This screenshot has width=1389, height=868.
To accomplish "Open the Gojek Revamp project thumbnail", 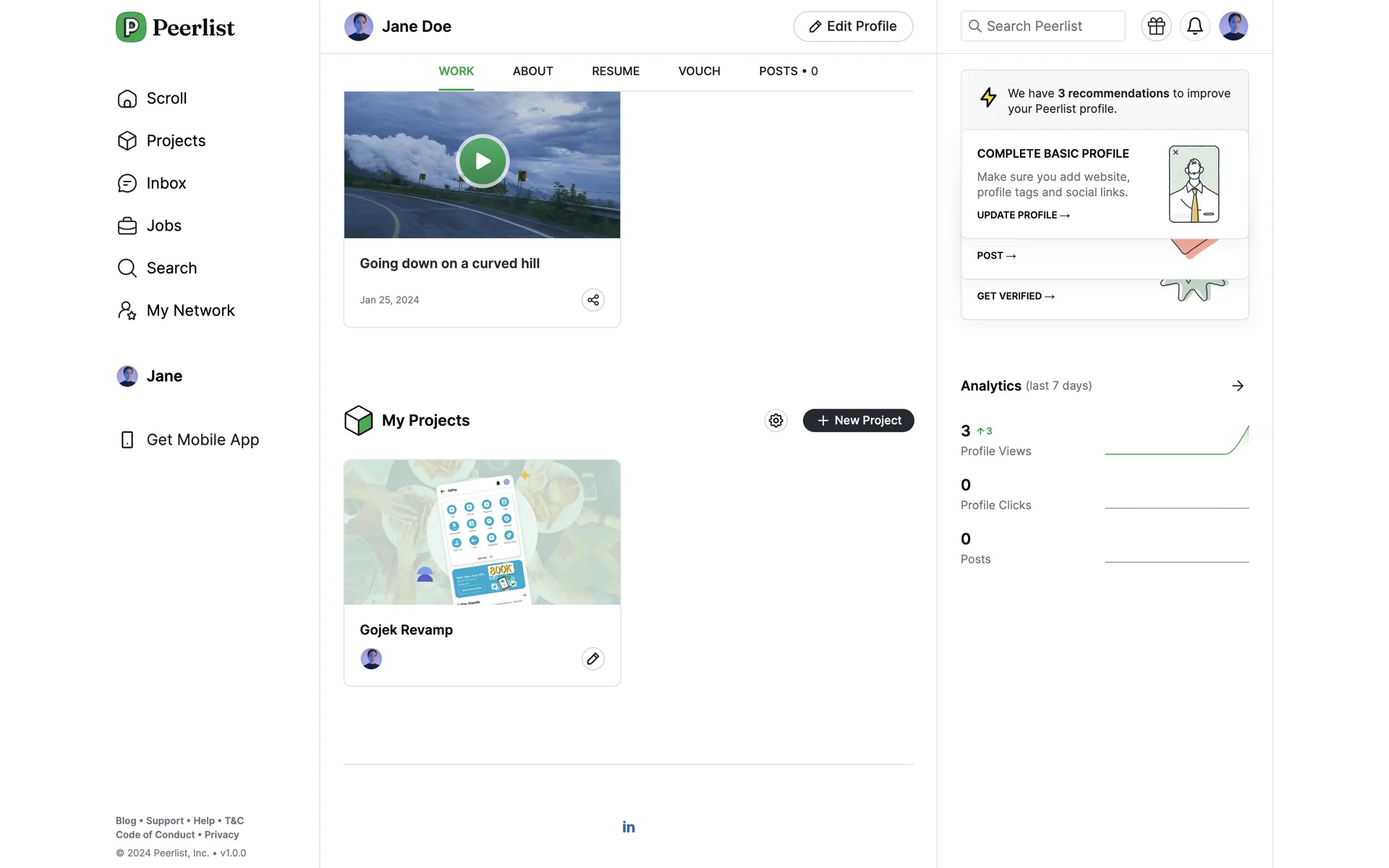I will (482, 532).
